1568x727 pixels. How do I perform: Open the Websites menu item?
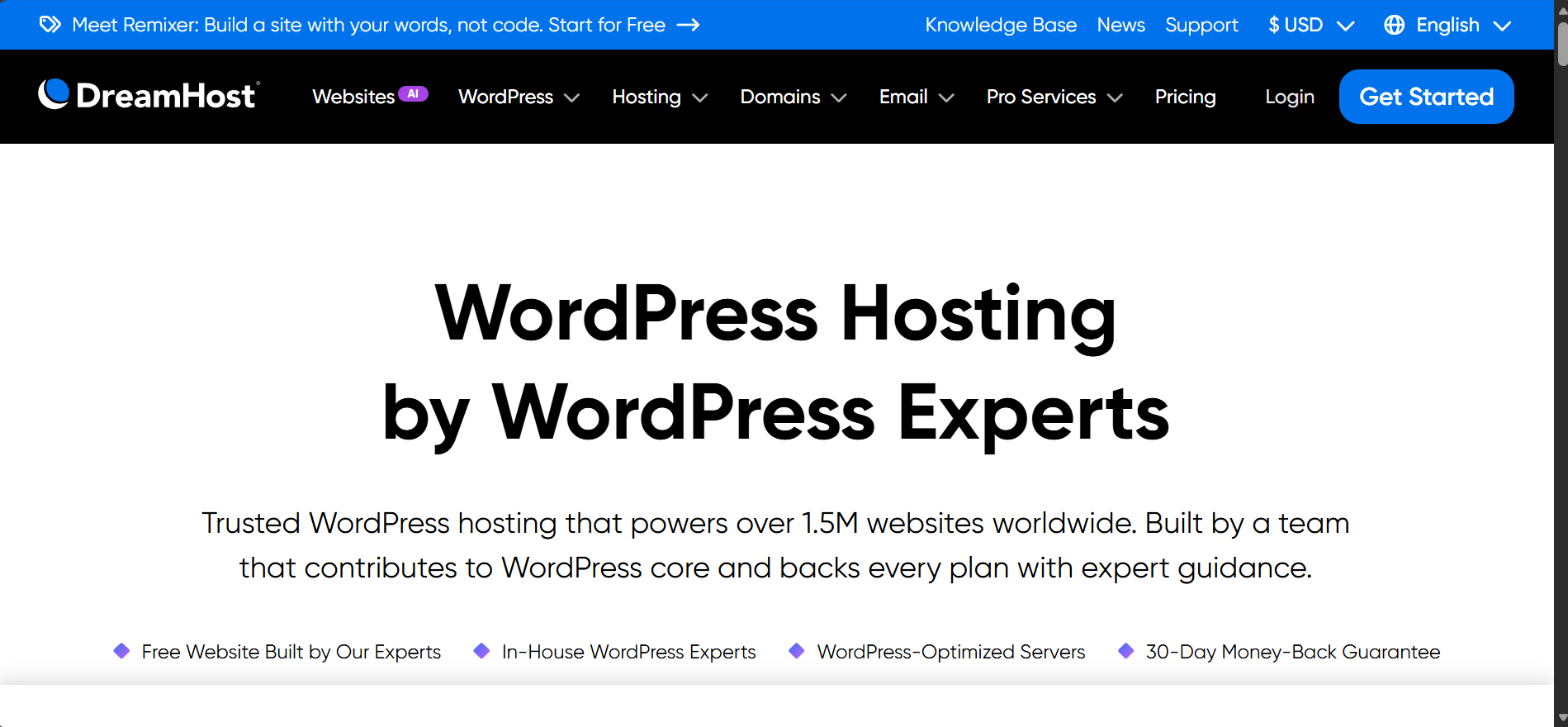tap(353, 97)
